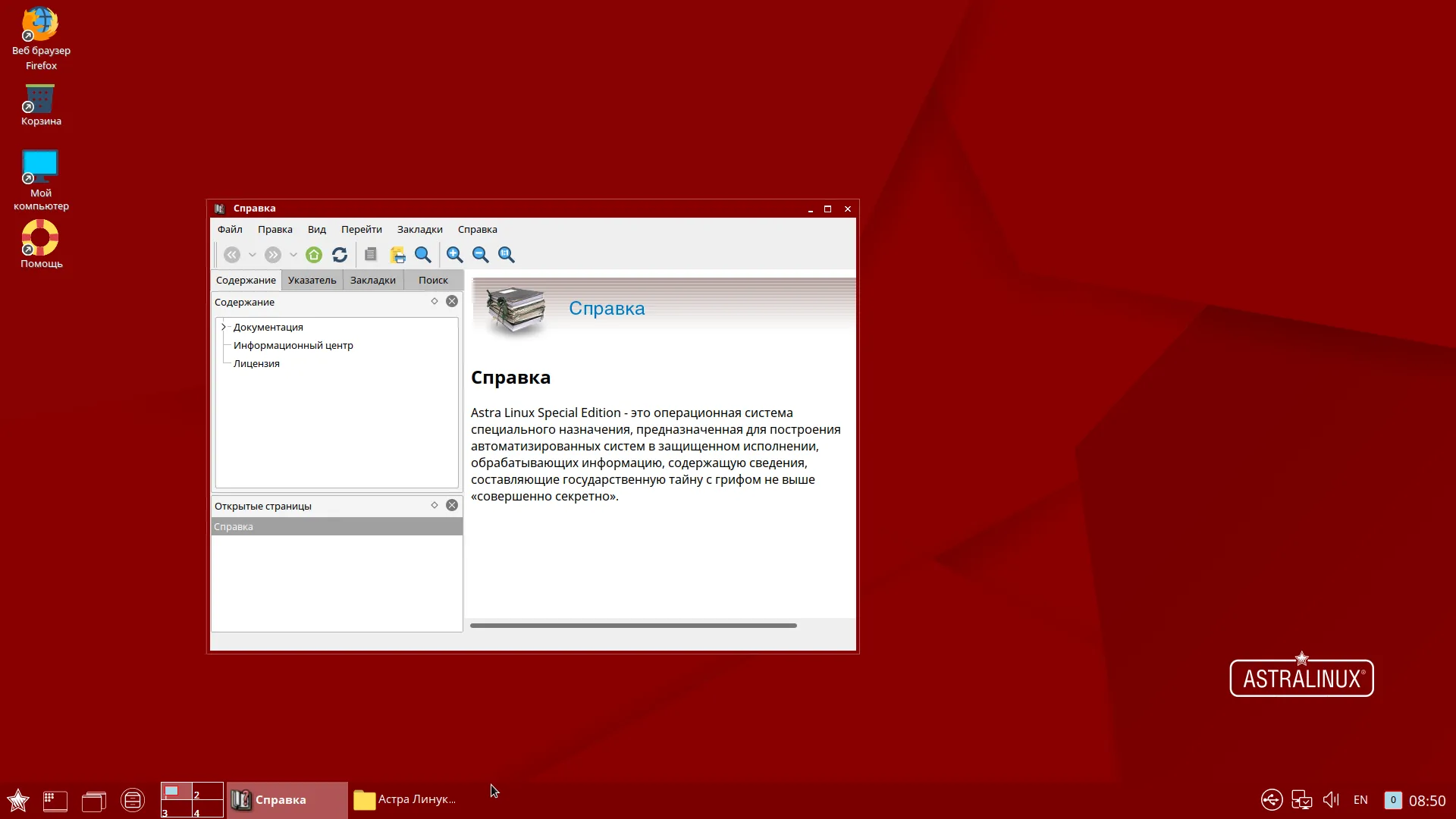Screen dimensions: 1456x819
Task: Expand the Документация tree node
Action: 224,327
